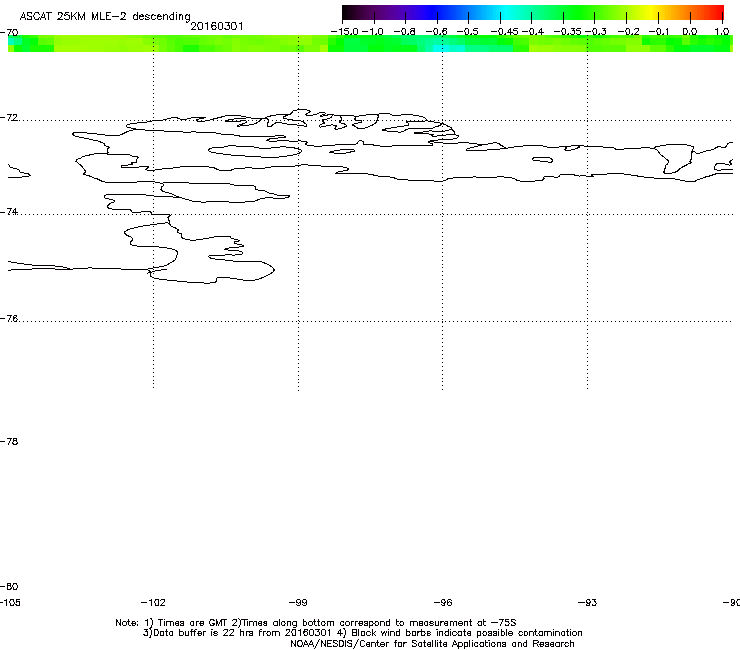
Task: Click the 'Data buffer is 22 hrs' note
Action: coord(362,633)
